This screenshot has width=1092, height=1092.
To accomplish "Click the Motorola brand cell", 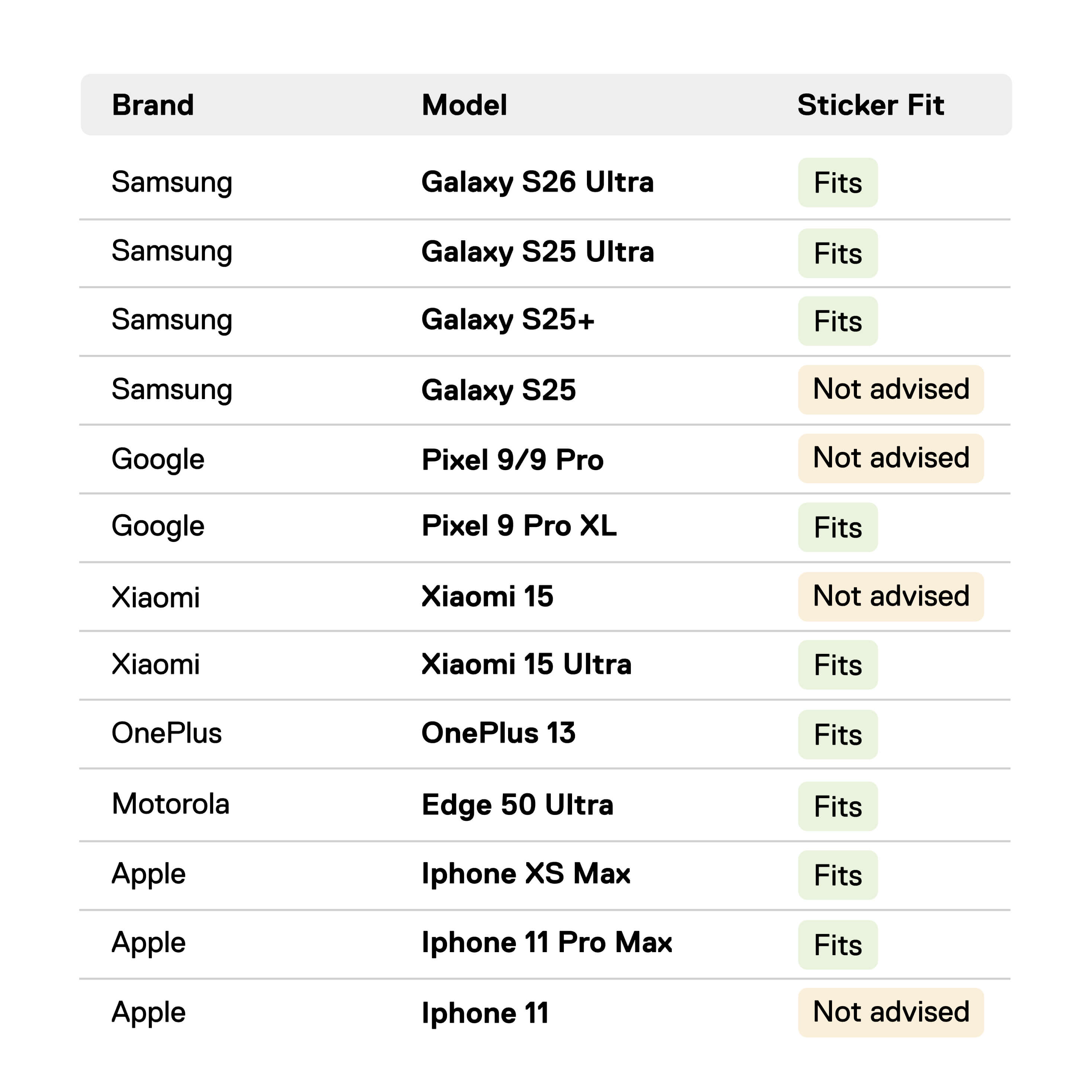I will tap(171, 804).
